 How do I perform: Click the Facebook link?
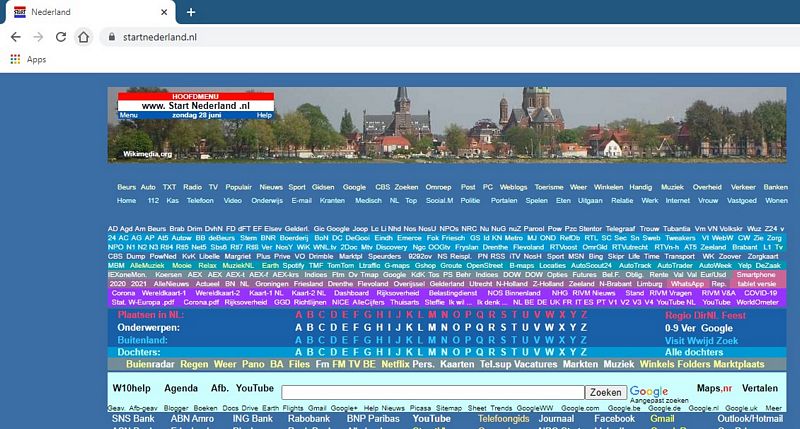pyautogui.click(x=614, y=419)
